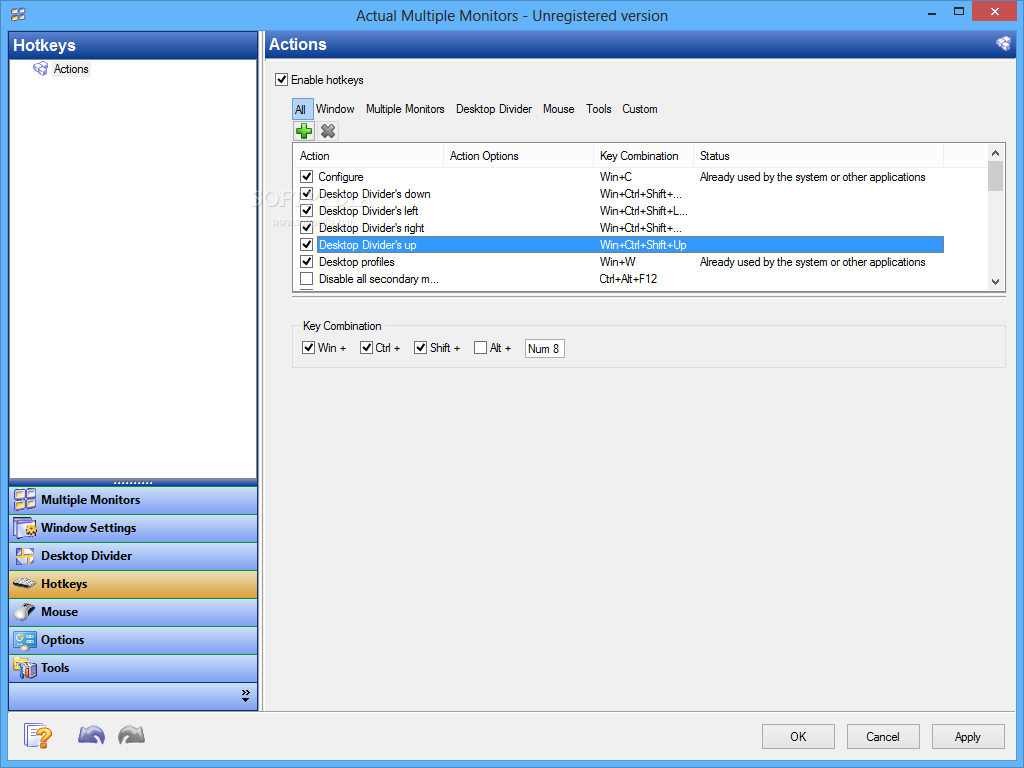This screenshot has width=1024, height=768.
Task: Open the Mouse sidebar section
Action: click(133, 613)
